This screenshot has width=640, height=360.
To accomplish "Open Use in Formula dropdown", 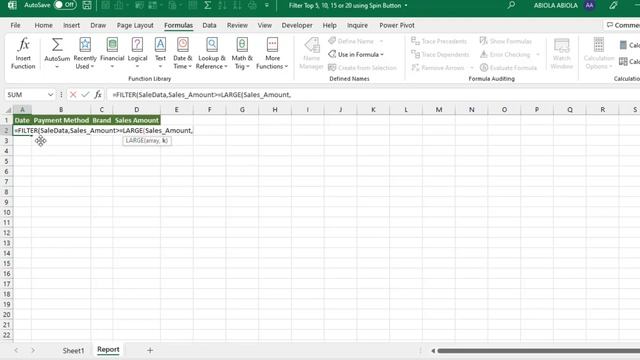I will [356, 54].
